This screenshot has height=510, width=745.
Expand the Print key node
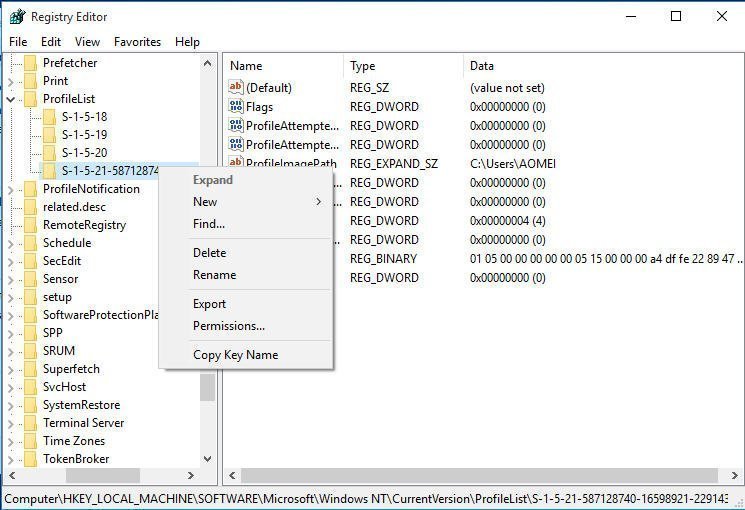pos(11,81)
